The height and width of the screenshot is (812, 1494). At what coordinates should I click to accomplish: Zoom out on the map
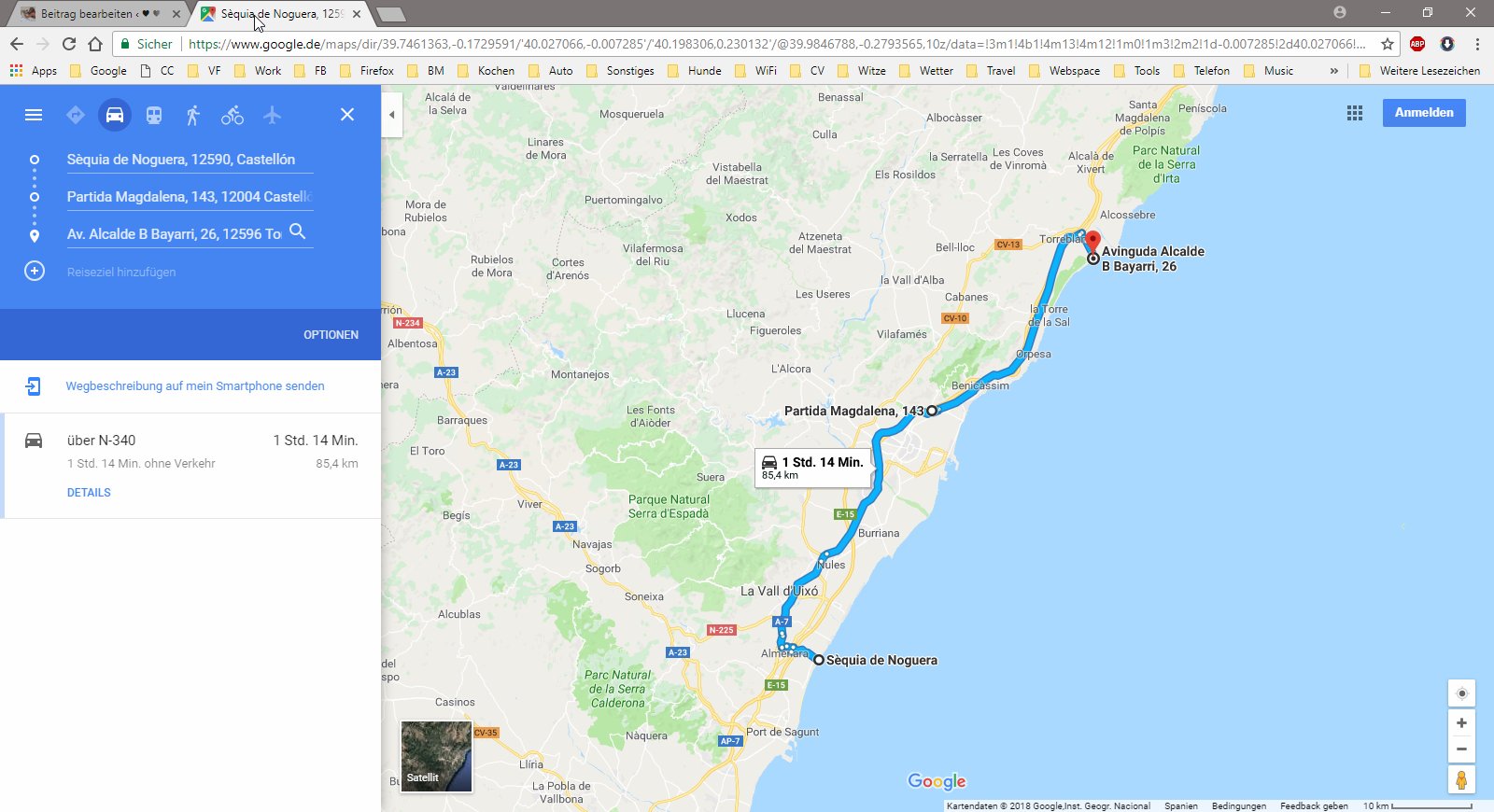click(1461, 749)
